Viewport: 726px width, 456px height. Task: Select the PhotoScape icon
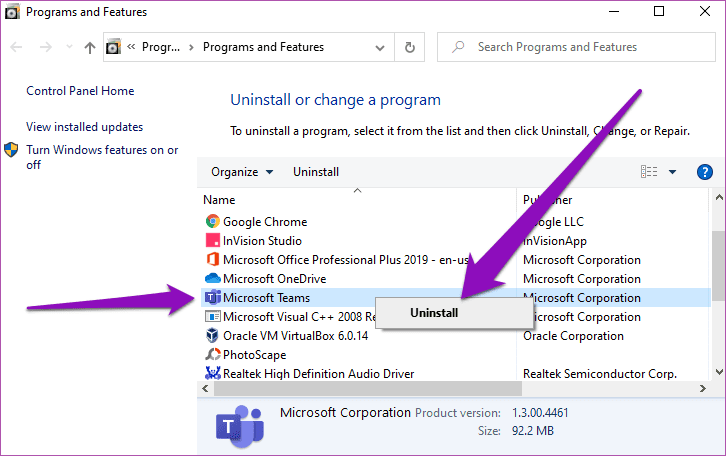coord(213,355)
